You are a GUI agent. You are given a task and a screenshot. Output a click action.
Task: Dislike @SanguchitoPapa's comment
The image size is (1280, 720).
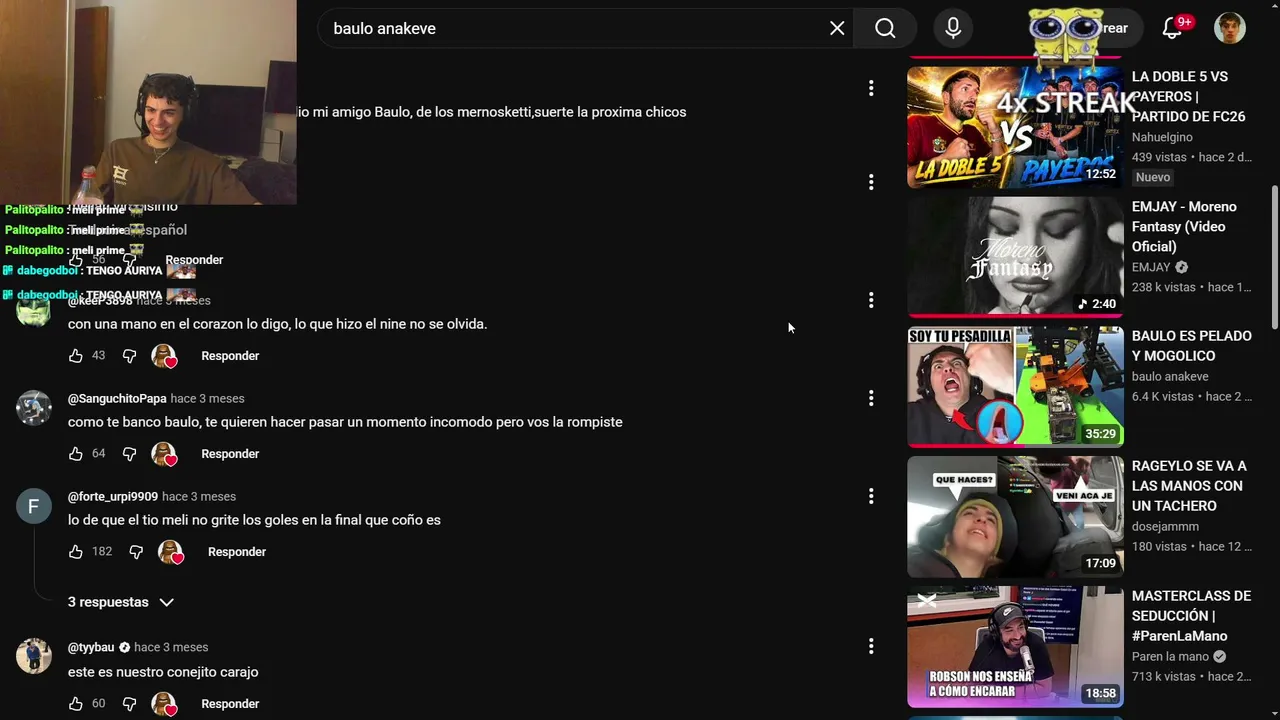click(x=129, y=454)
